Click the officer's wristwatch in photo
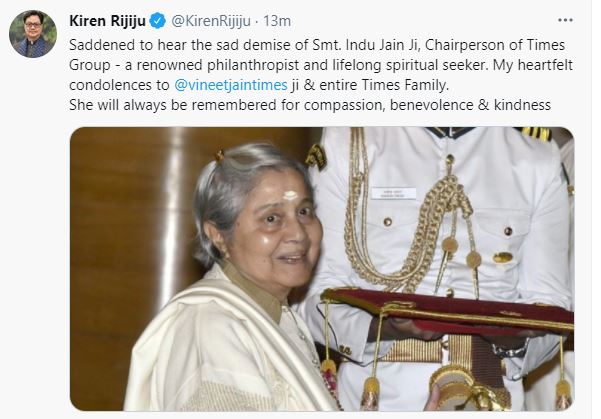Screen dimensions: 601x419 511,350
